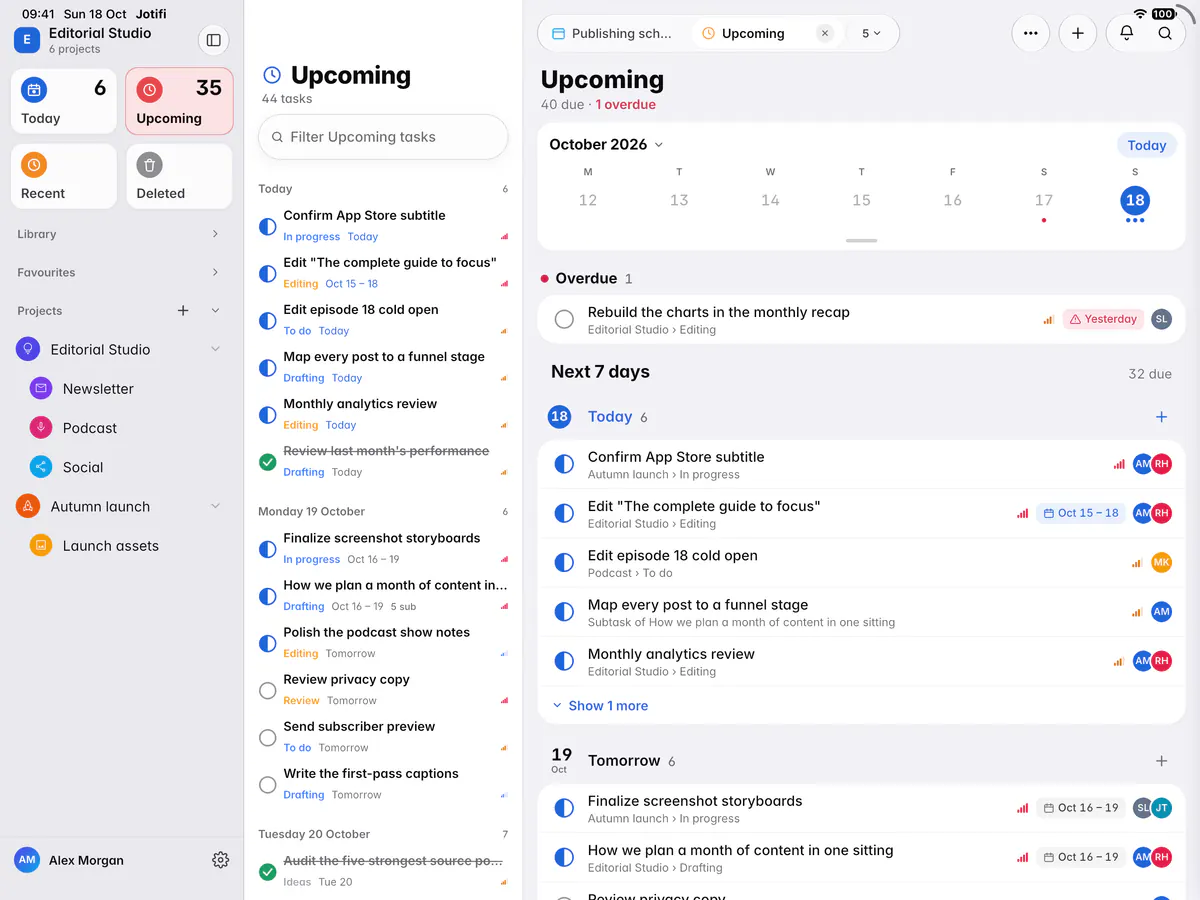The image size is (1200, 900).
Task: Collapse Editorial Studio project tree
Action: pyautogui.click(x=215, y=349)
